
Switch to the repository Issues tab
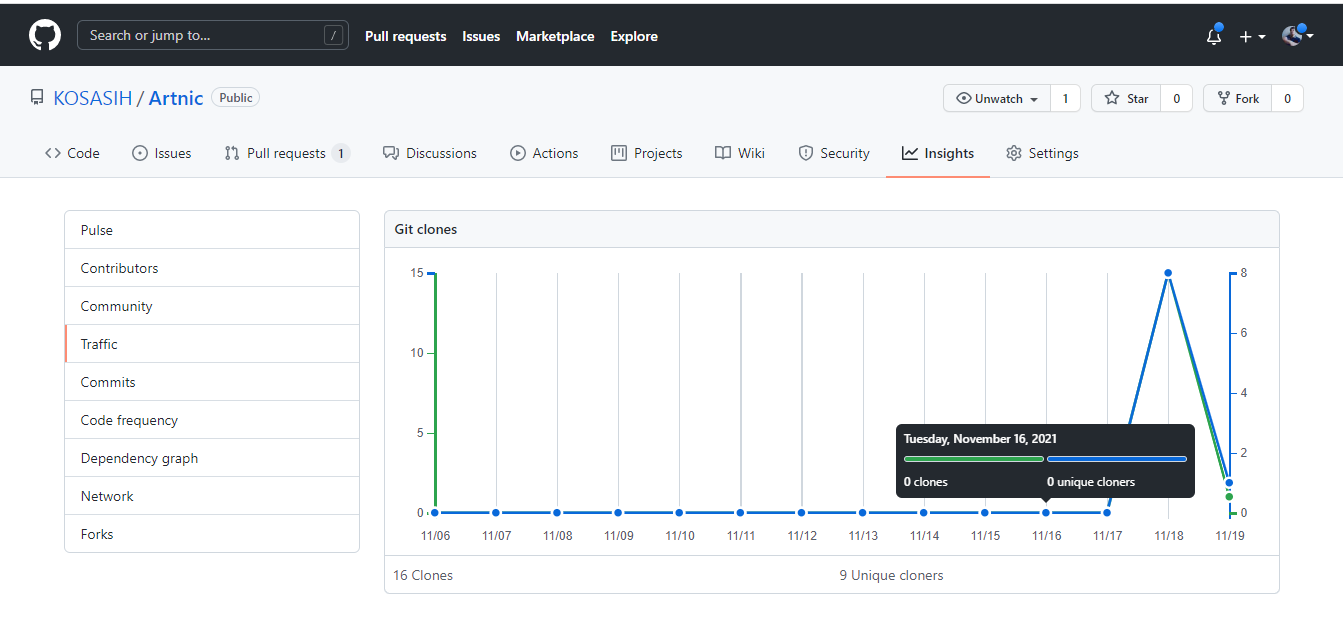coord(161,153)
